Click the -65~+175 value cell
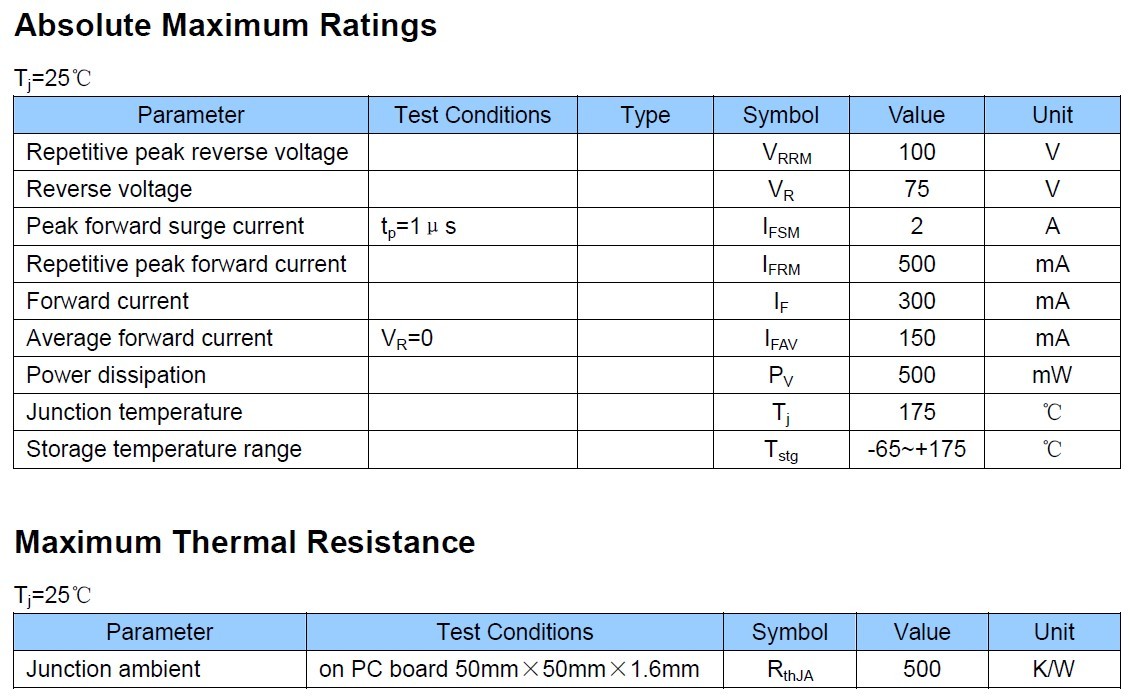 click(x=916, y=449)
